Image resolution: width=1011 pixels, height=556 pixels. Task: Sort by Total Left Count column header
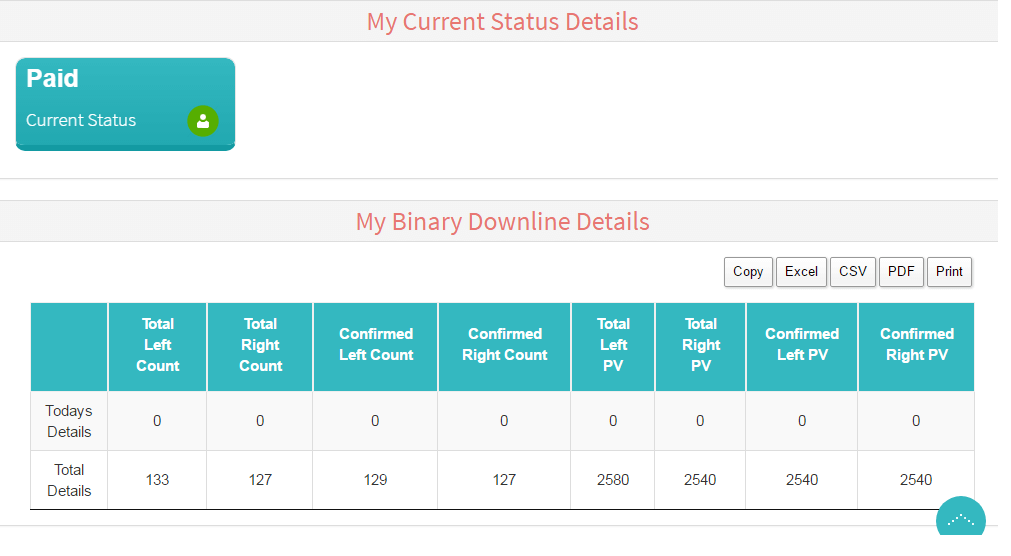158,345
